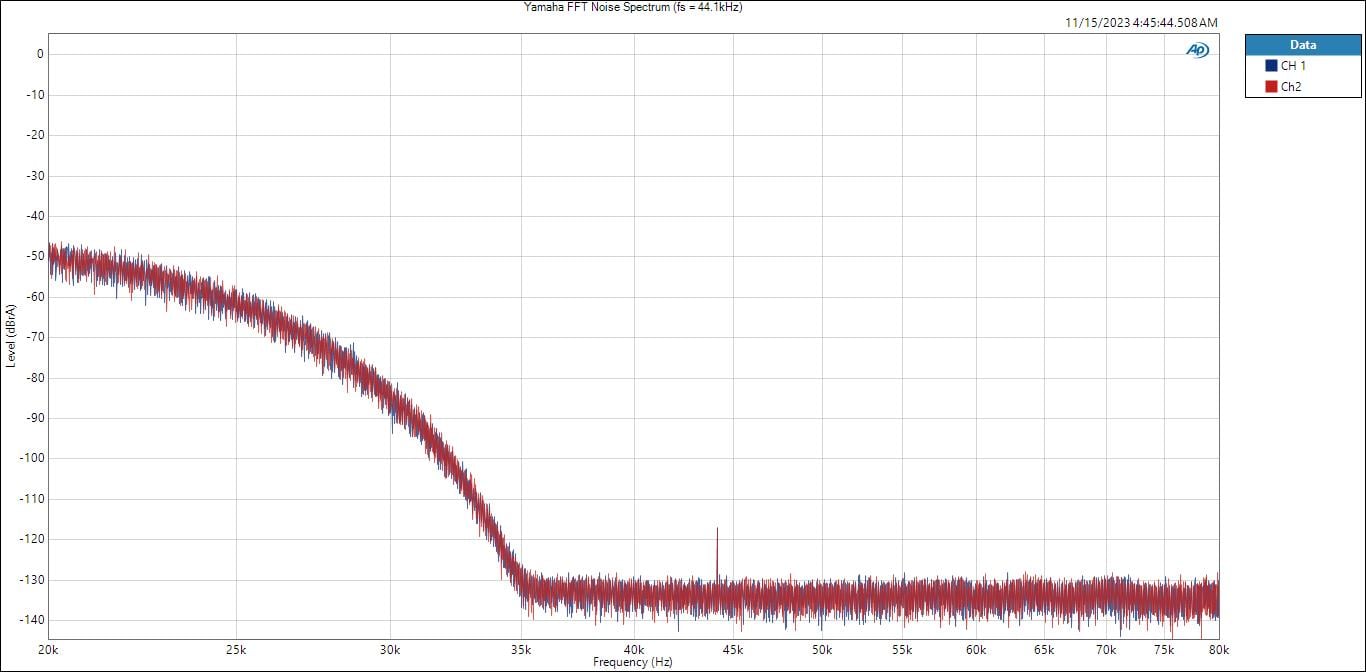
Task: Click the Frequency (Hz) axis label
Action: [633, 662]
